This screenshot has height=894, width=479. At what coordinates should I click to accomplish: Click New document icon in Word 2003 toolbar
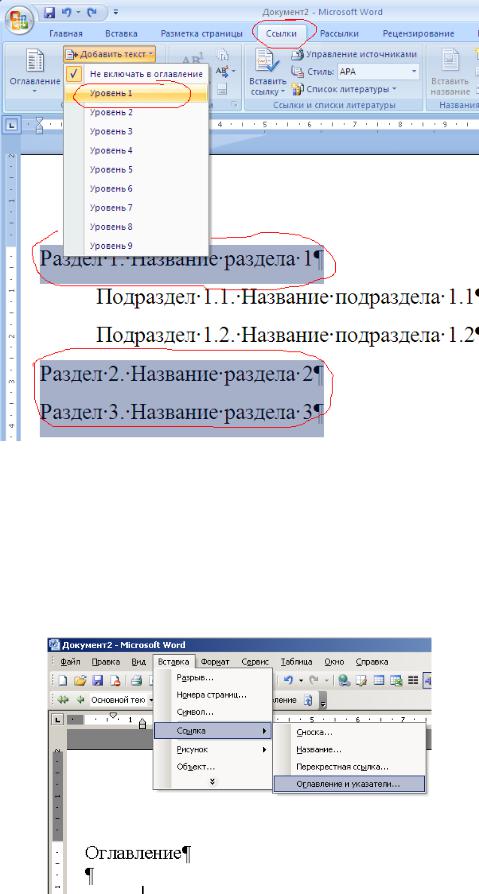63,680
